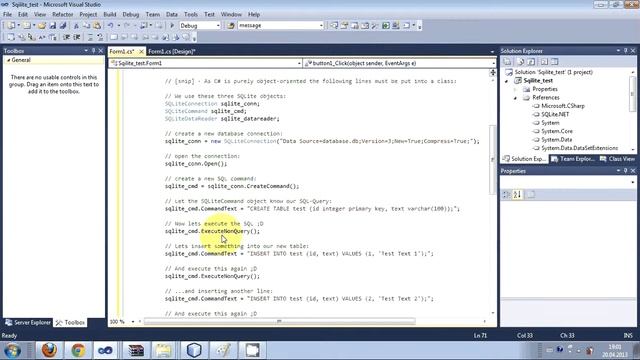This screenshot has width=640, height=360.
Task: Open the Build menu
Action: (x=109, y=14)
